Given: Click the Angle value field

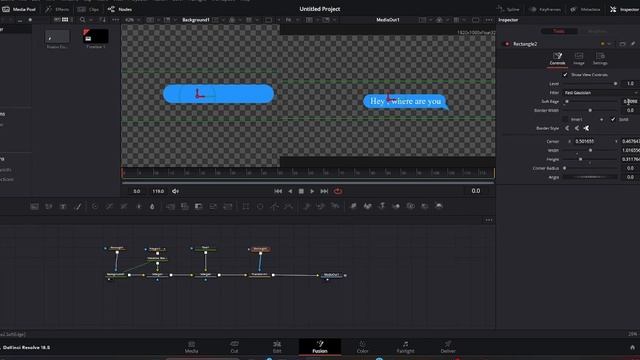Looking at the screenshot, I should (630, 177).
